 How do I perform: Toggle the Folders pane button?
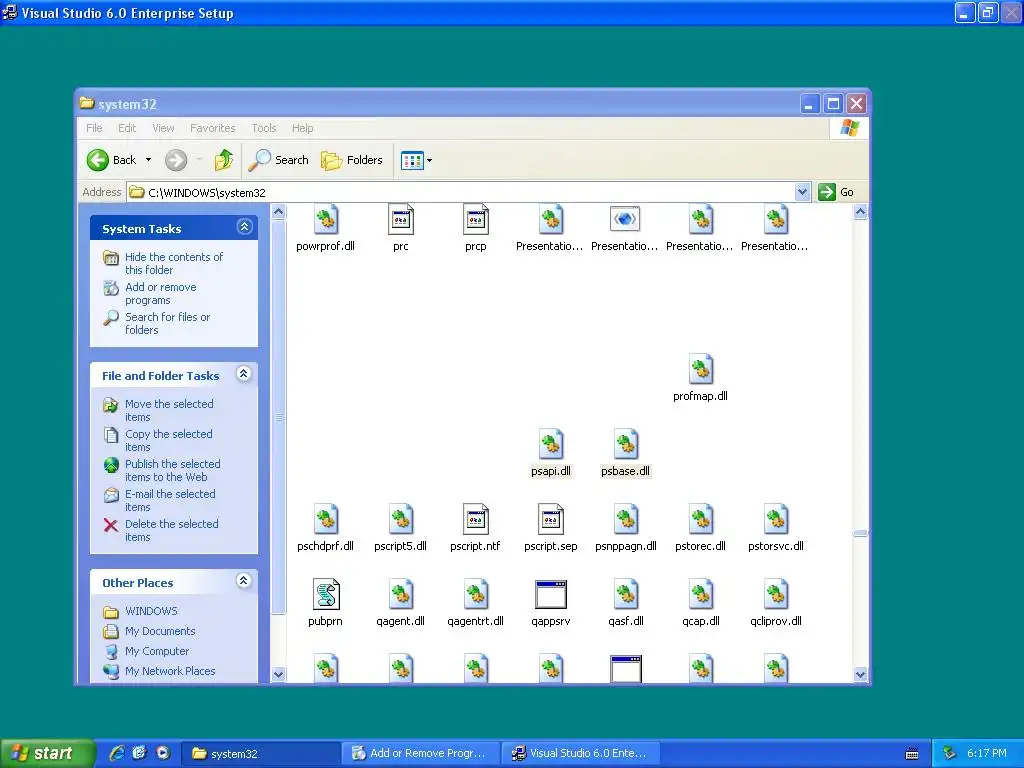[x=352, y=160]
